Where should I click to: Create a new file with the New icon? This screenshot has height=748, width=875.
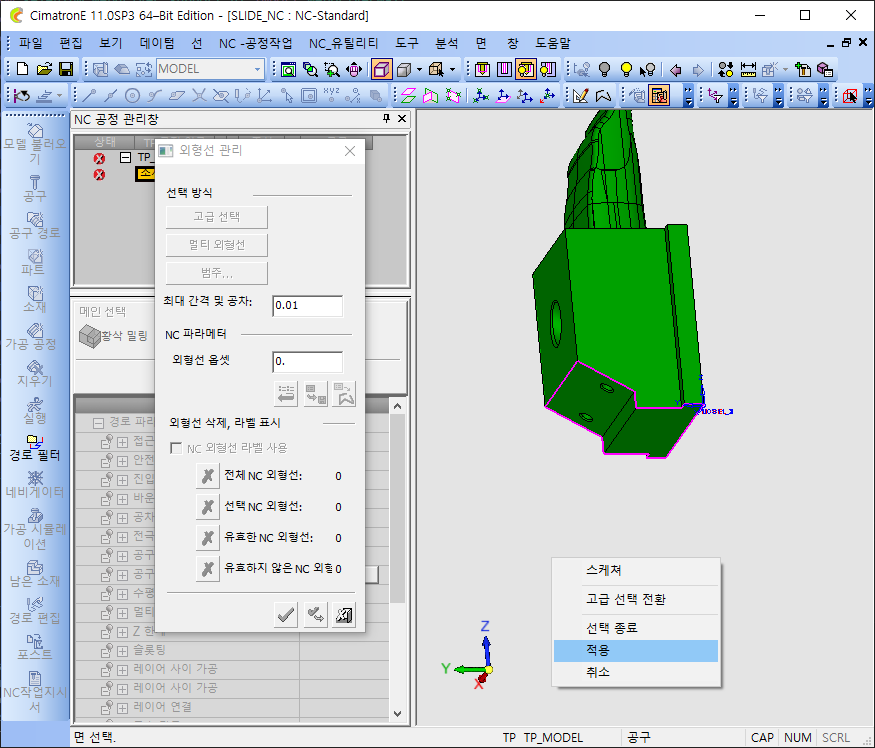coord(22,69)
